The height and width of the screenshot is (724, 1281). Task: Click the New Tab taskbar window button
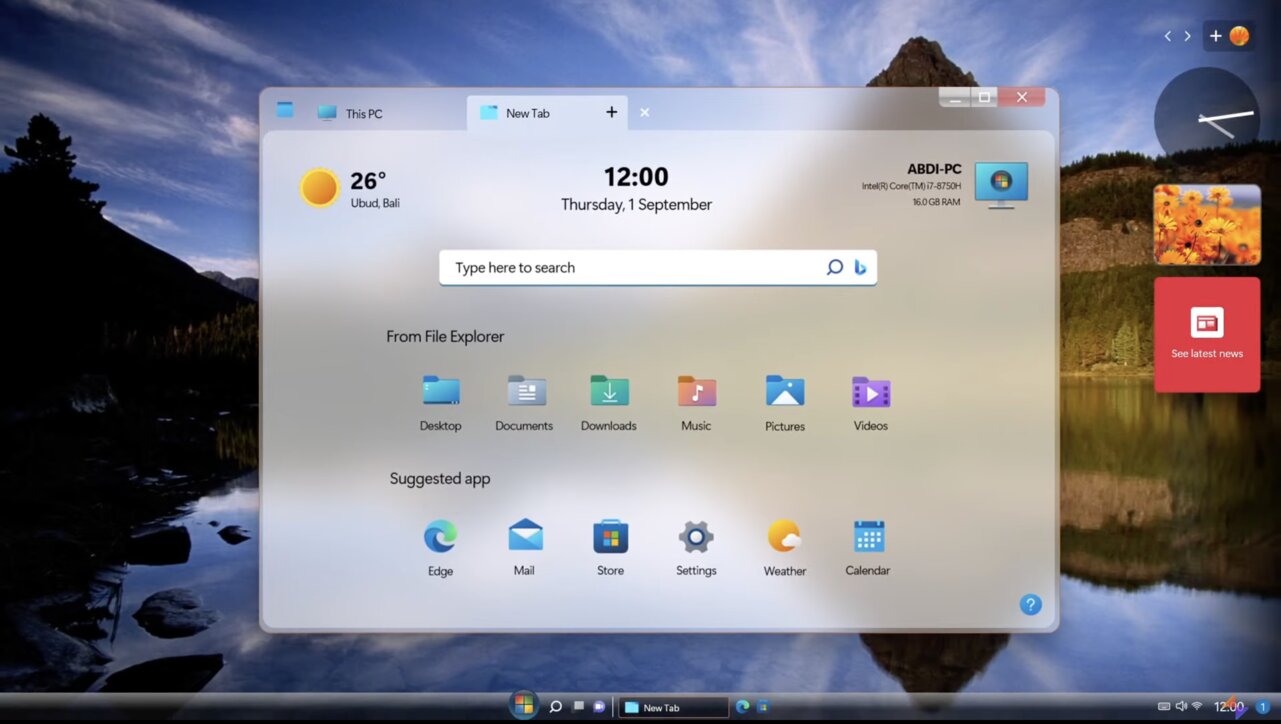(x=673, y=707)
